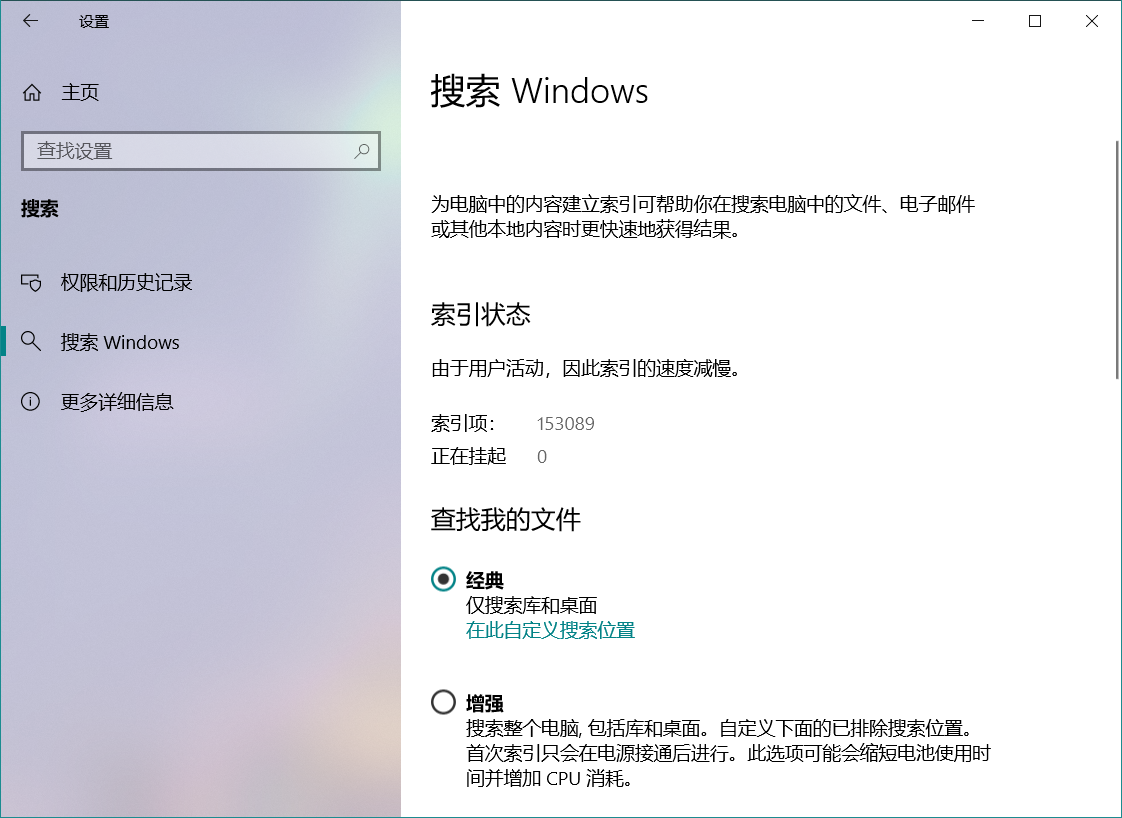Go to 主页 label
Screen dimensions: 1122x818
[80, 92]
